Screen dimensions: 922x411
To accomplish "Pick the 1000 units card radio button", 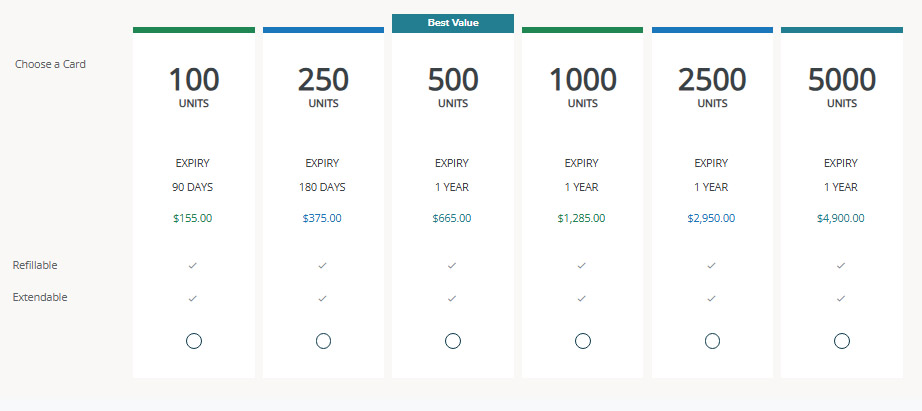I will pyautogui.click(x=582, y=341).
